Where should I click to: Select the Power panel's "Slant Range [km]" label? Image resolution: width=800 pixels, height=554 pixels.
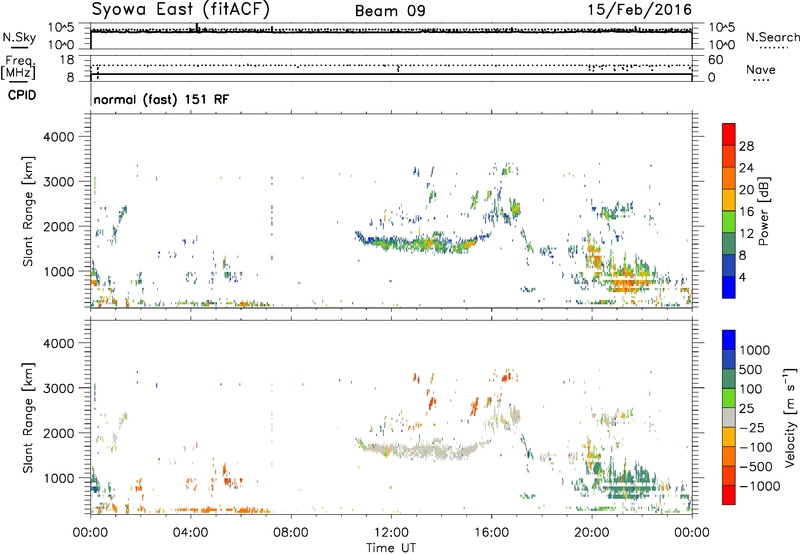tap(28, 211)
